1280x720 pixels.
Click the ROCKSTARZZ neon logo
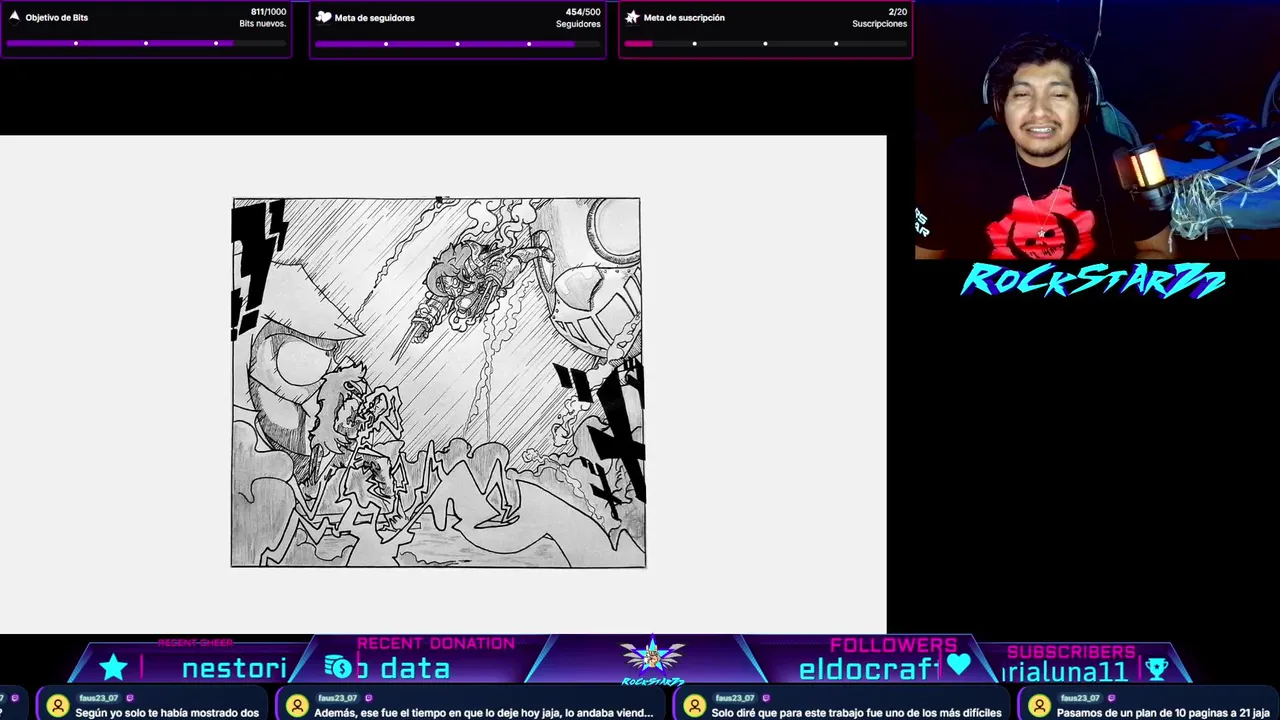[1093, 280]
